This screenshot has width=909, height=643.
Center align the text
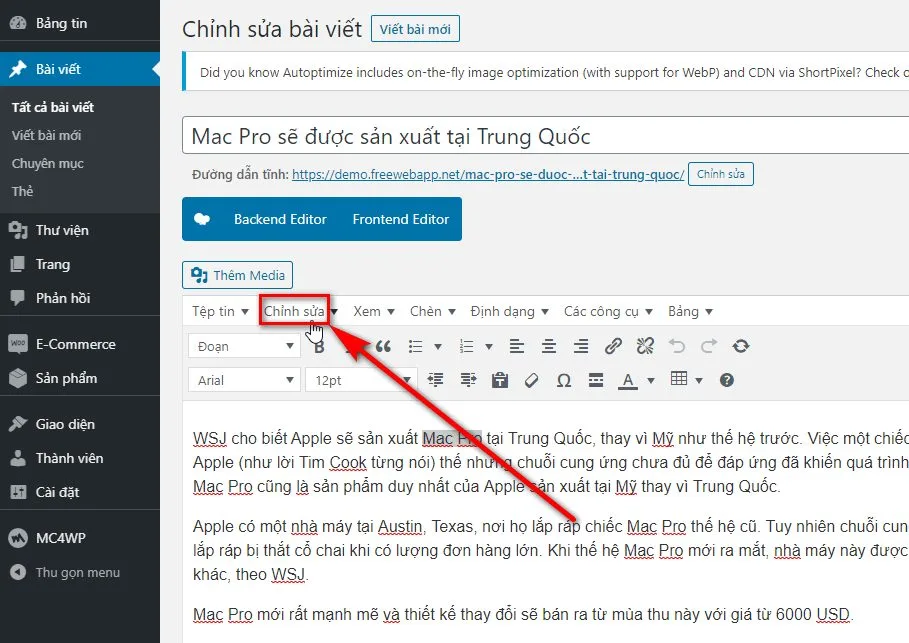548,347
